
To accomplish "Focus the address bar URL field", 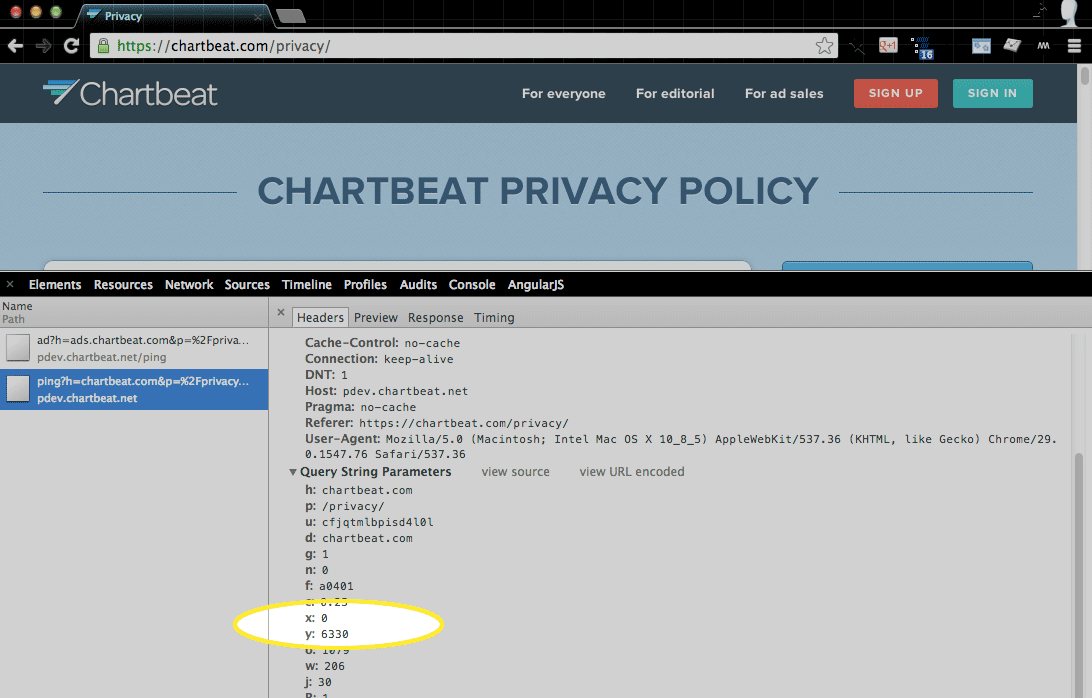I will click(x=463, y=46).
